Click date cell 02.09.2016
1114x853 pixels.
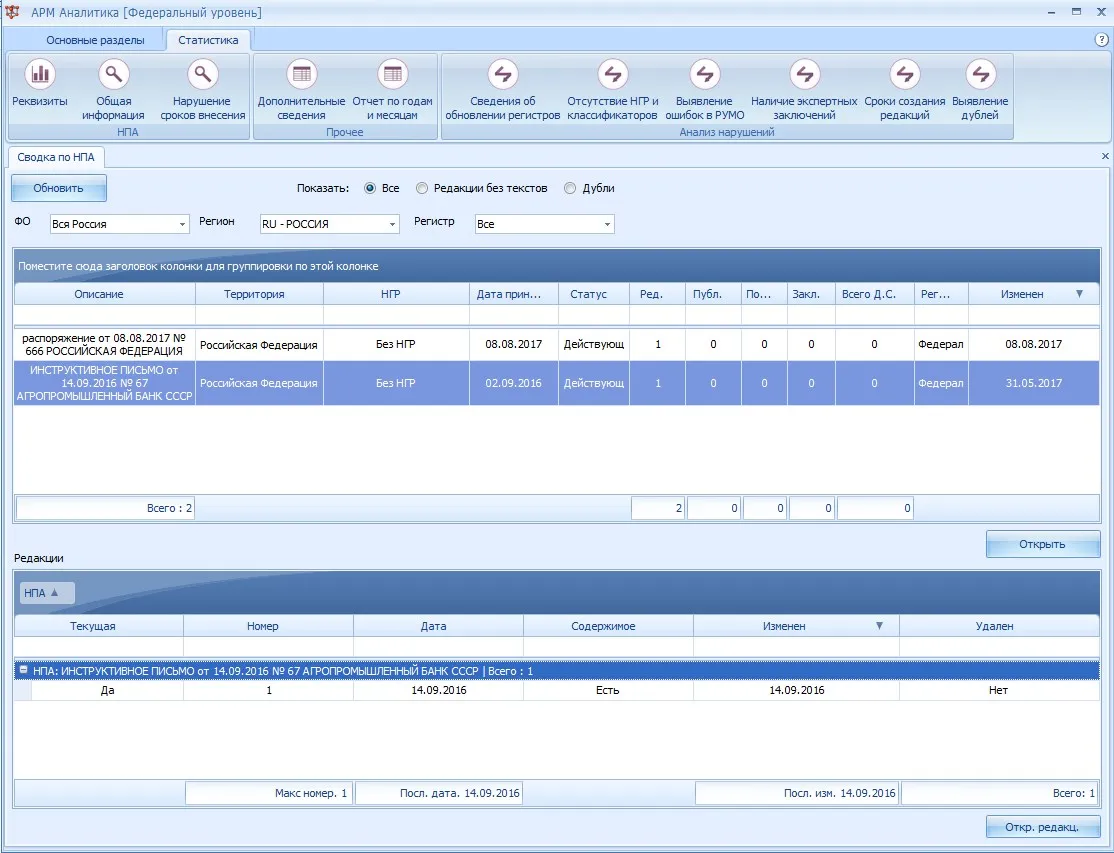pos(514,383)
